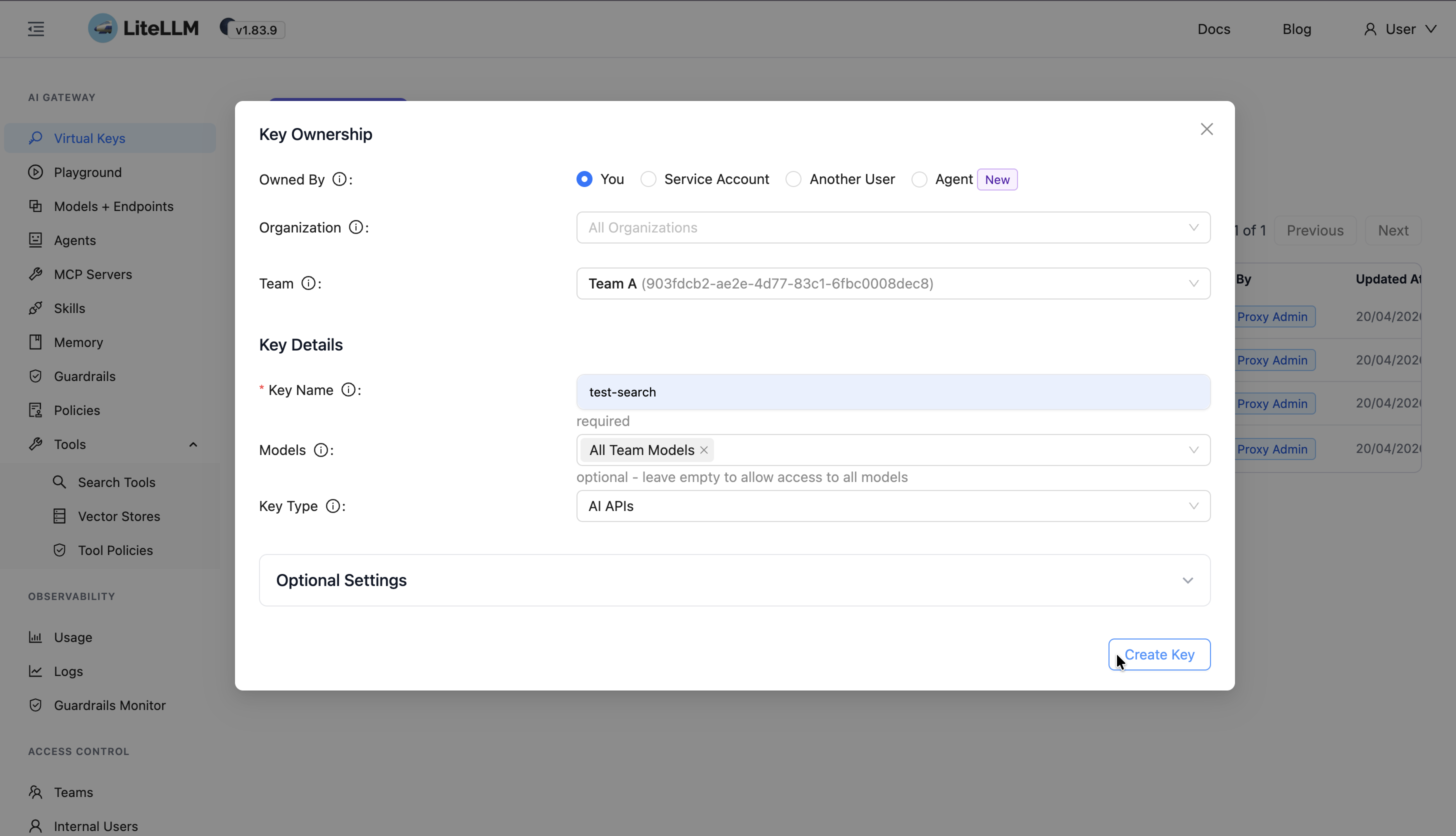Screen dimensions: 1456x836
Task: Click the Key Name text field
Action: coord(893,392)
